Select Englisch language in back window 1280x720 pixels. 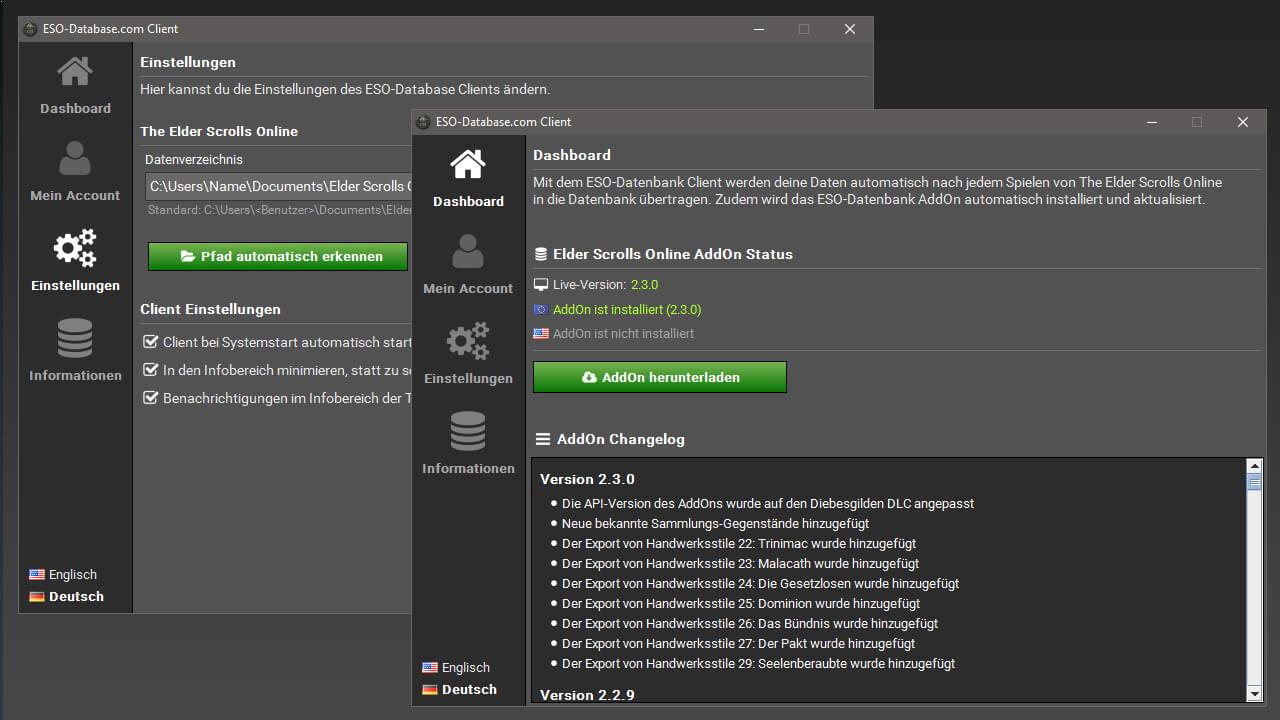click(x=73, y=575)
